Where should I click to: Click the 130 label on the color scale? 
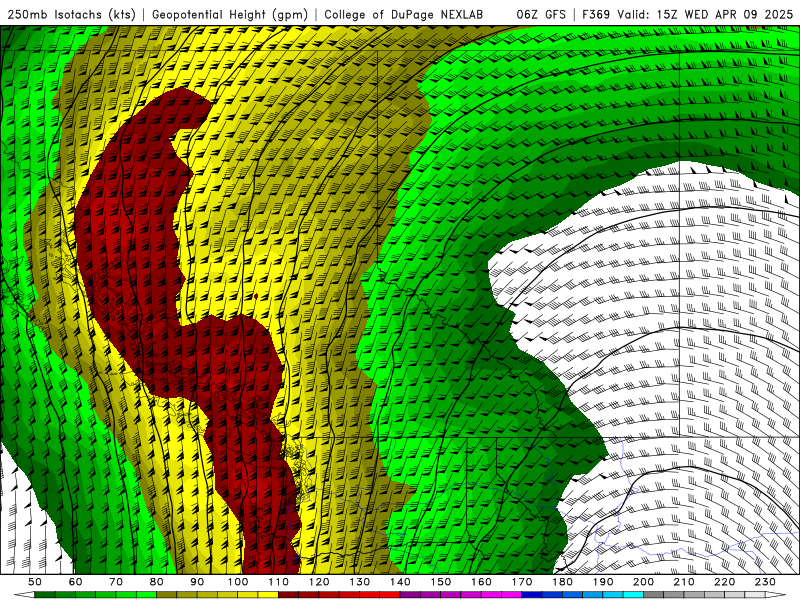click(360, 582)
